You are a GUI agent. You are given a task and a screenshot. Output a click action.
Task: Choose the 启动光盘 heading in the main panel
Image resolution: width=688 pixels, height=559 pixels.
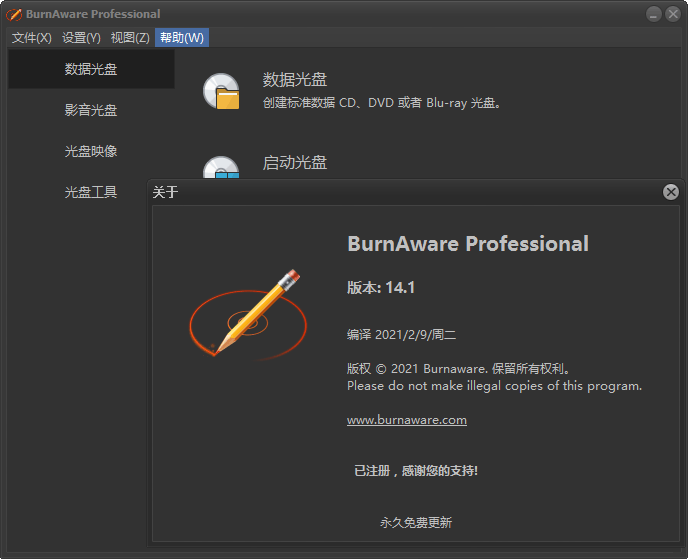pyautogui.click(x=295, y=162)
